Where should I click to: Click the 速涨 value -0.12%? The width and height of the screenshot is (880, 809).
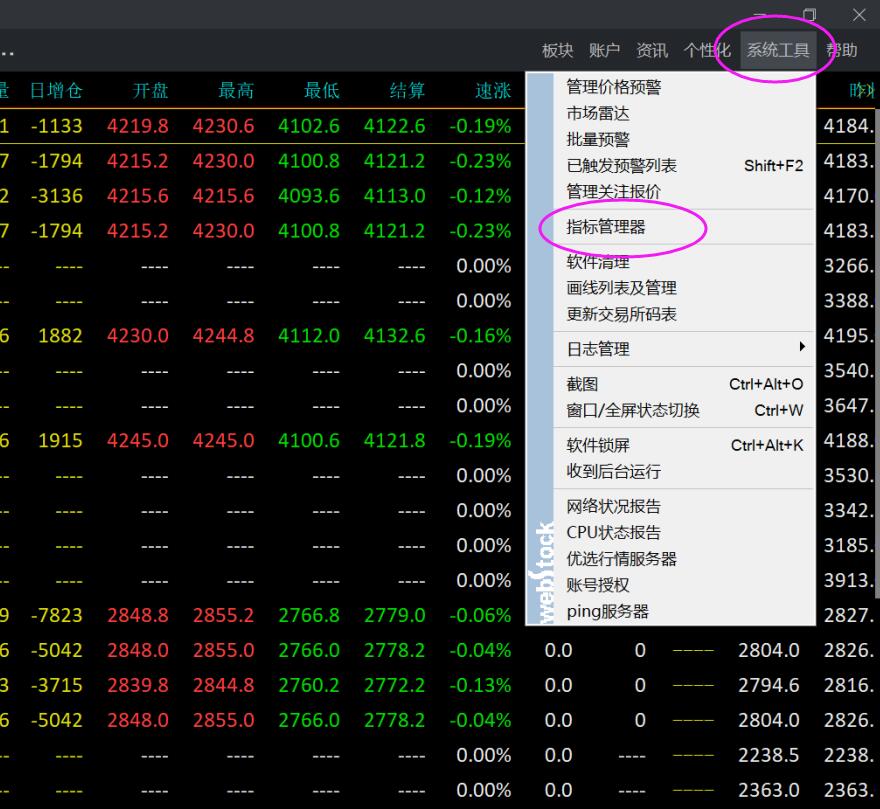coord(480,196)
